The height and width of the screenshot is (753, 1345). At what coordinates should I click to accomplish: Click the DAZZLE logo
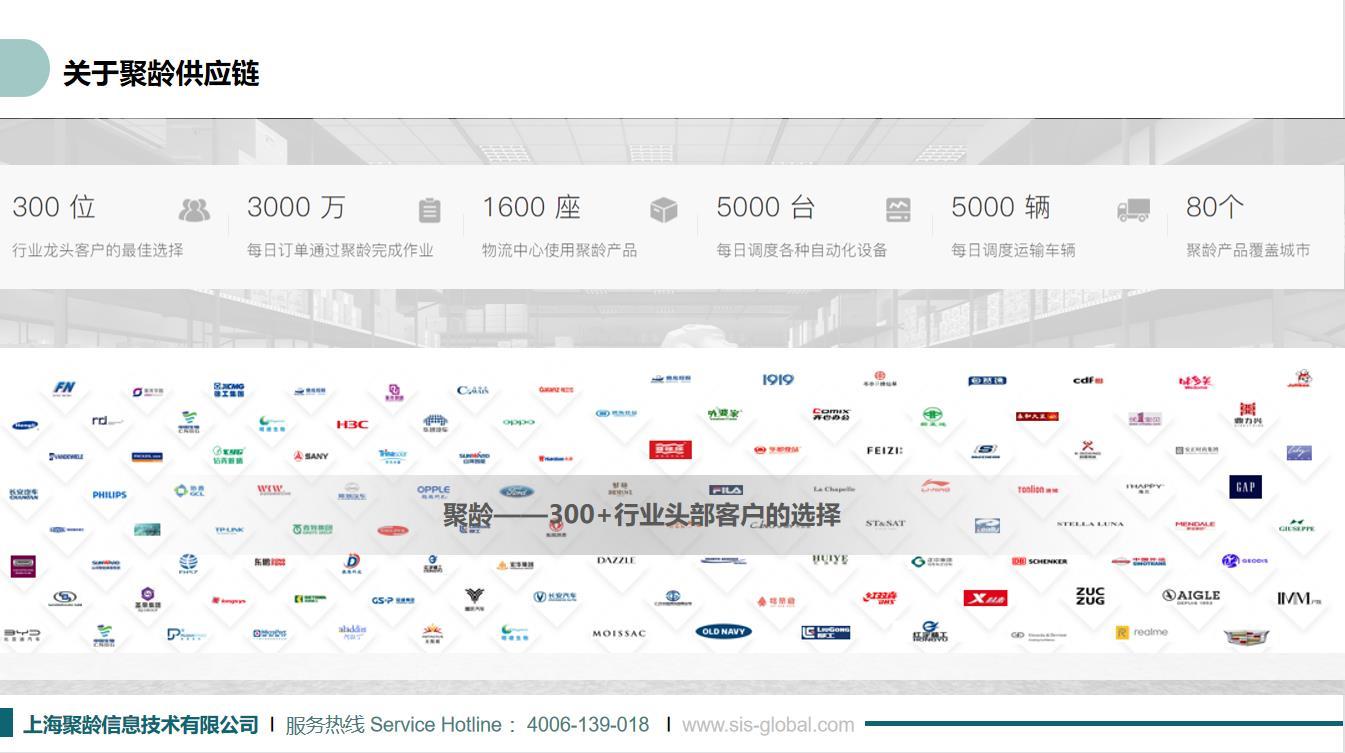(616, 560)
